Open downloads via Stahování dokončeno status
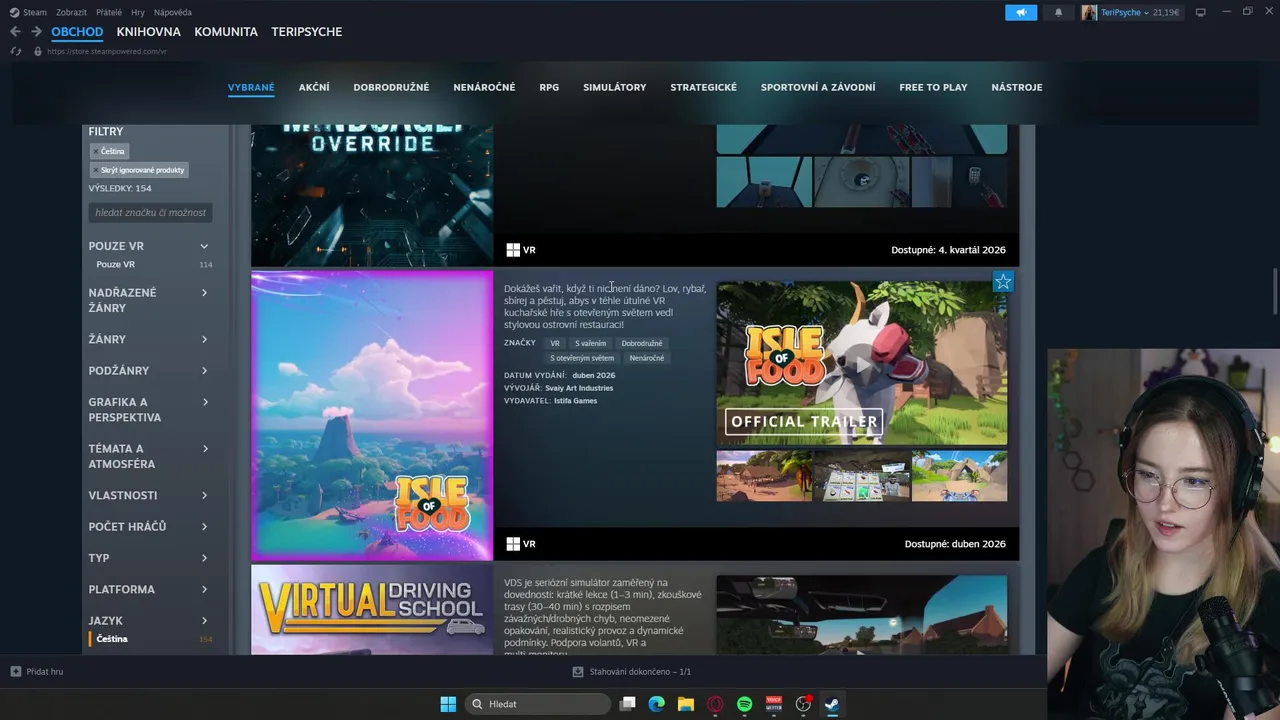The image size is (1280, 720). (631, 672)
